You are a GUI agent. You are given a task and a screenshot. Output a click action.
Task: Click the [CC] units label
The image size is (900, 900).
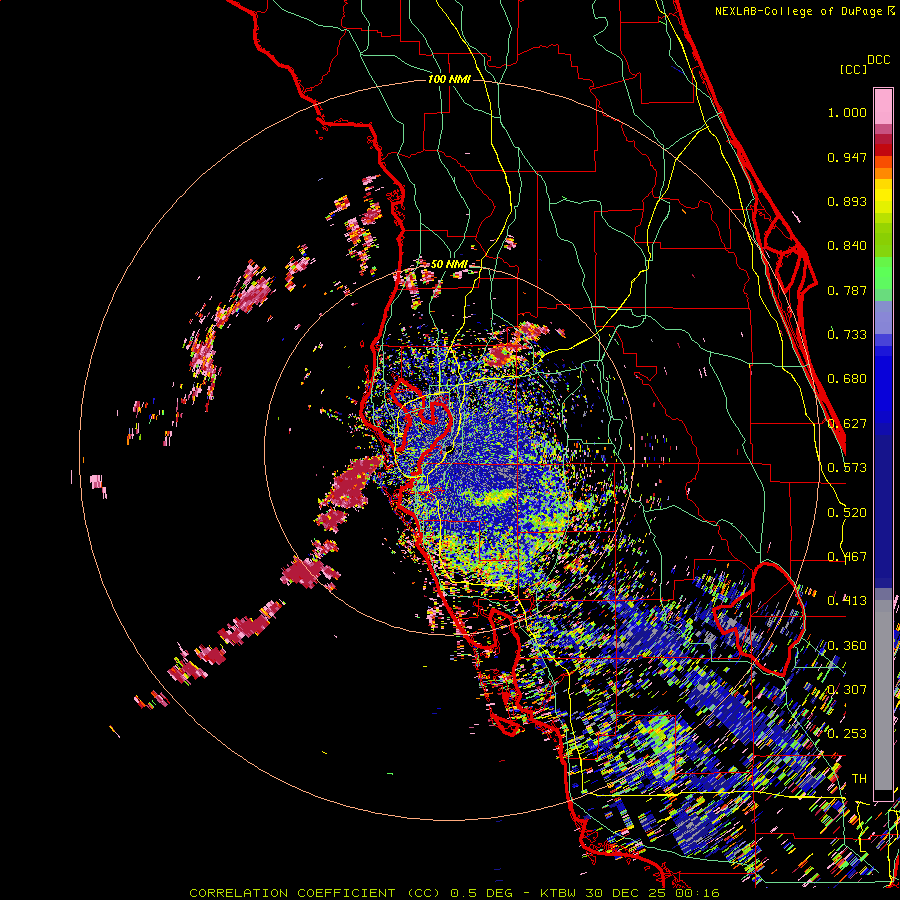tap(854, 69)
